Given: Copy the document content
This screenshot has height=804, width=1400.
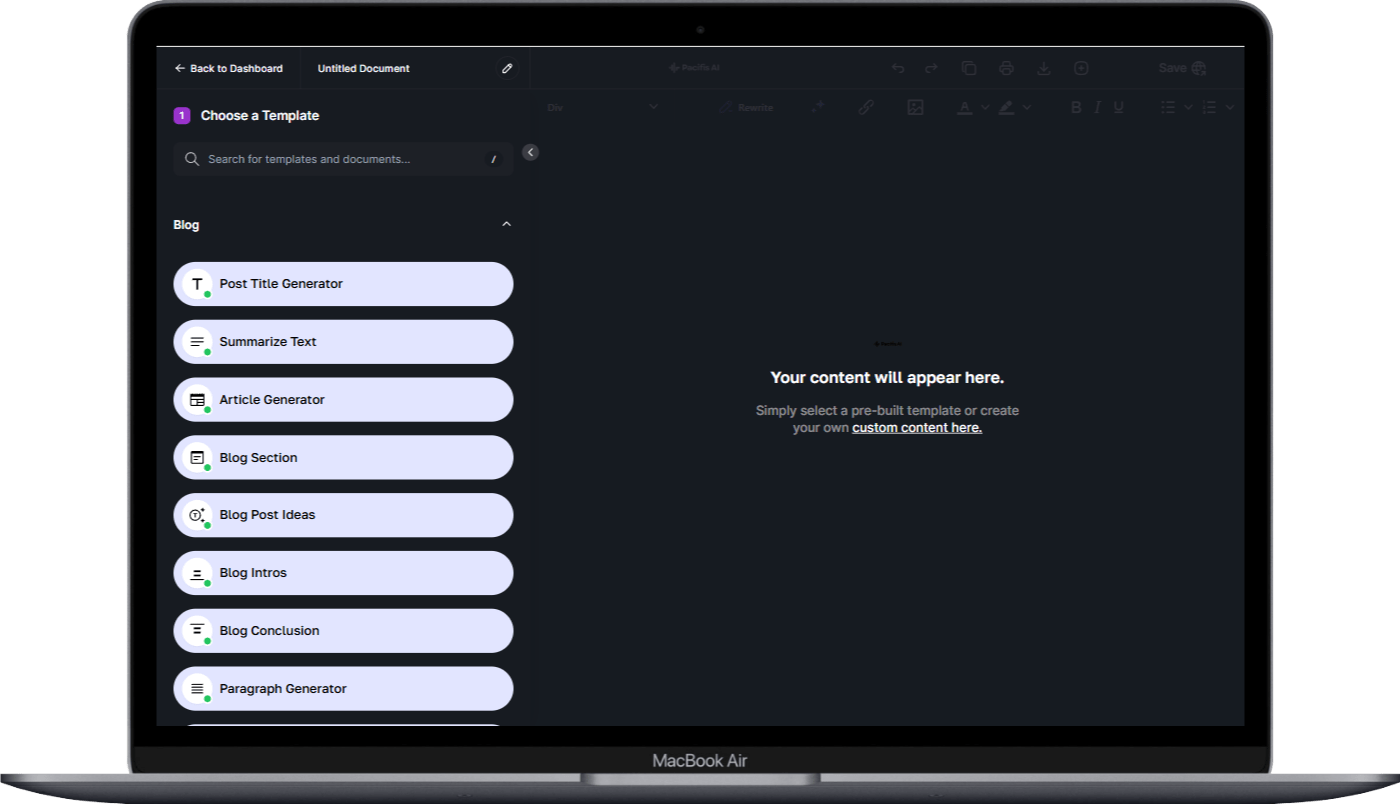Looking at the screenshot, I should point(969,68).
